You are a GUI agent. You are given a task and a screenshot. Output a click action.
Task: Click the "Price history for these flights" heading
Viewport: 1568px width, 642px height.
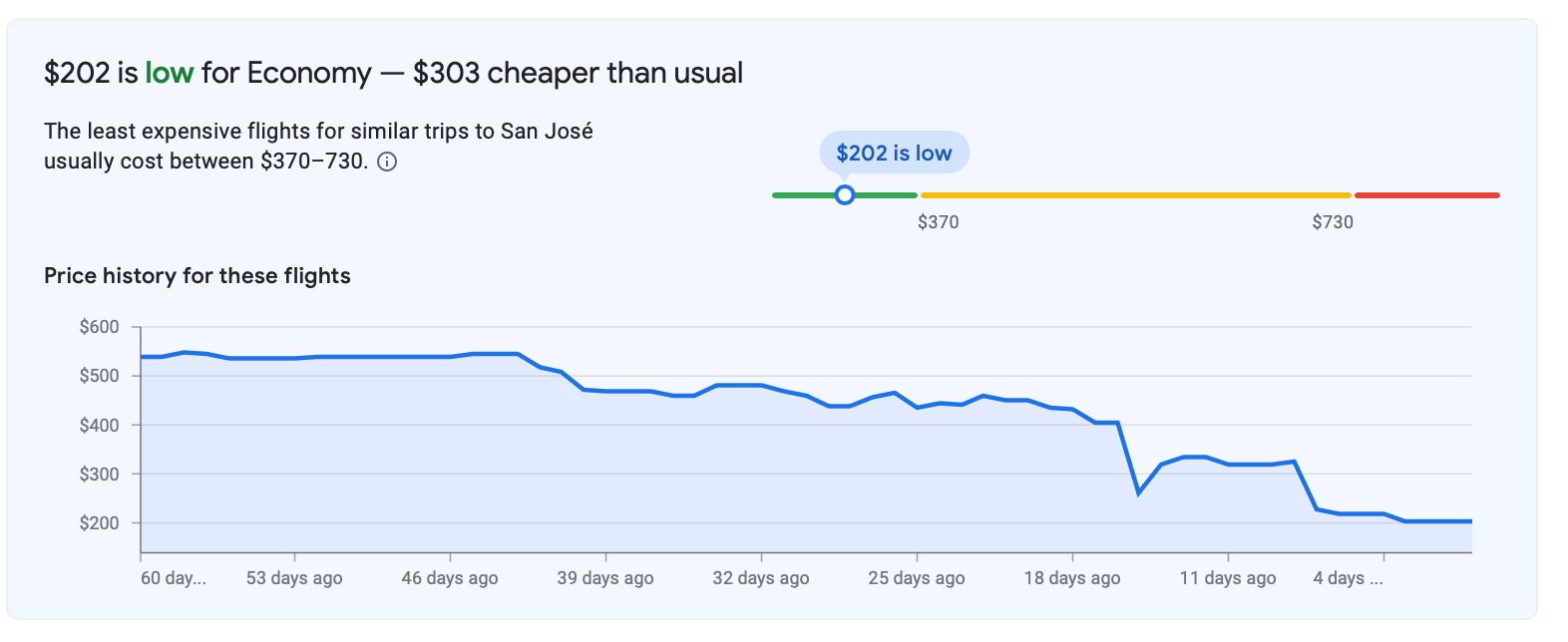[197, 276]
